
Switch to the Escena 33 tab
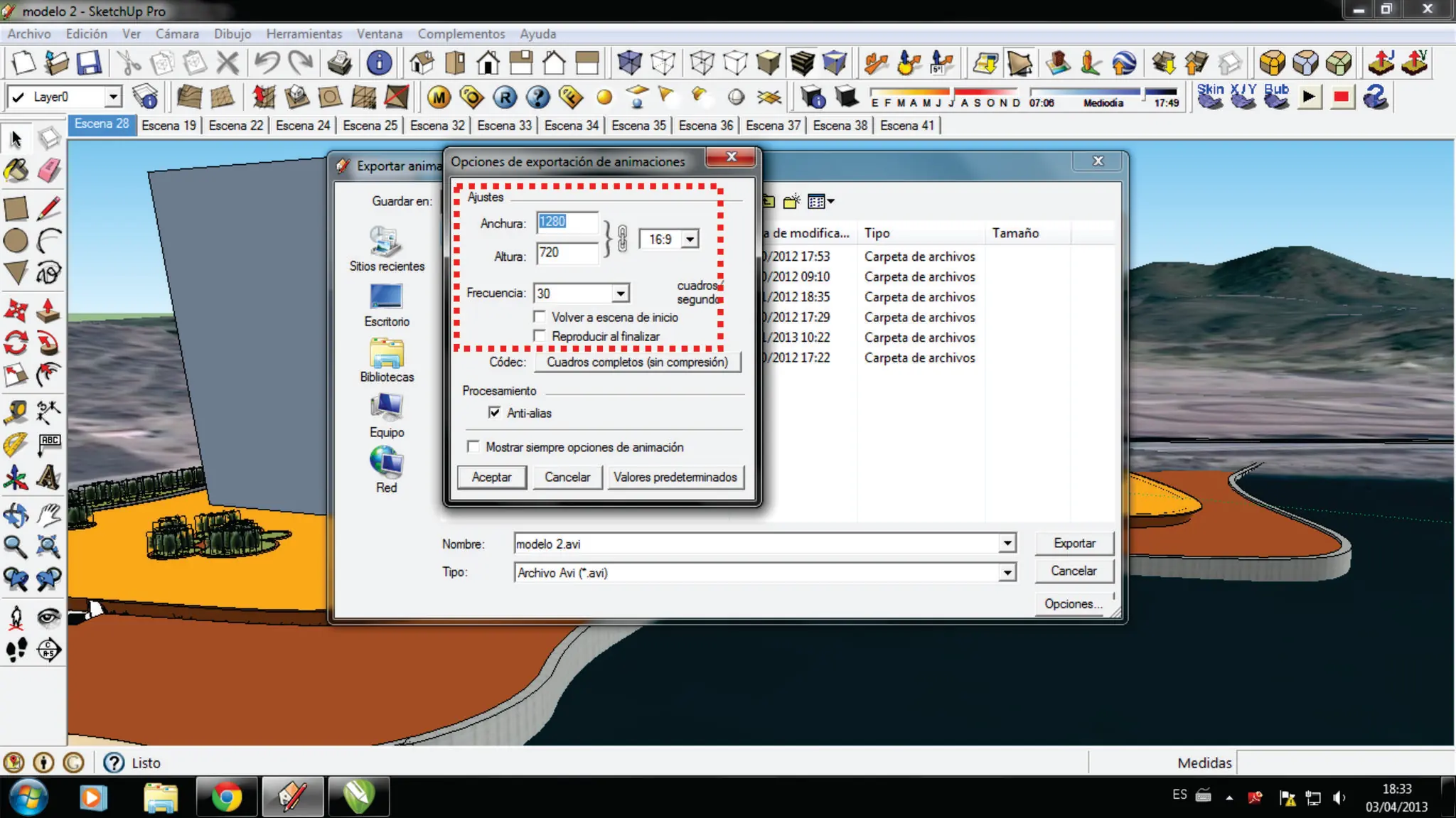click(x=504, y=125)
